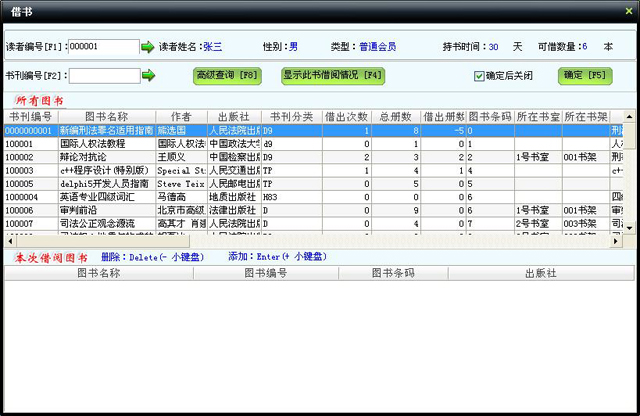Select the 英语专业四级词汇 row
The image size is (640, 416).
coord(106,197)
